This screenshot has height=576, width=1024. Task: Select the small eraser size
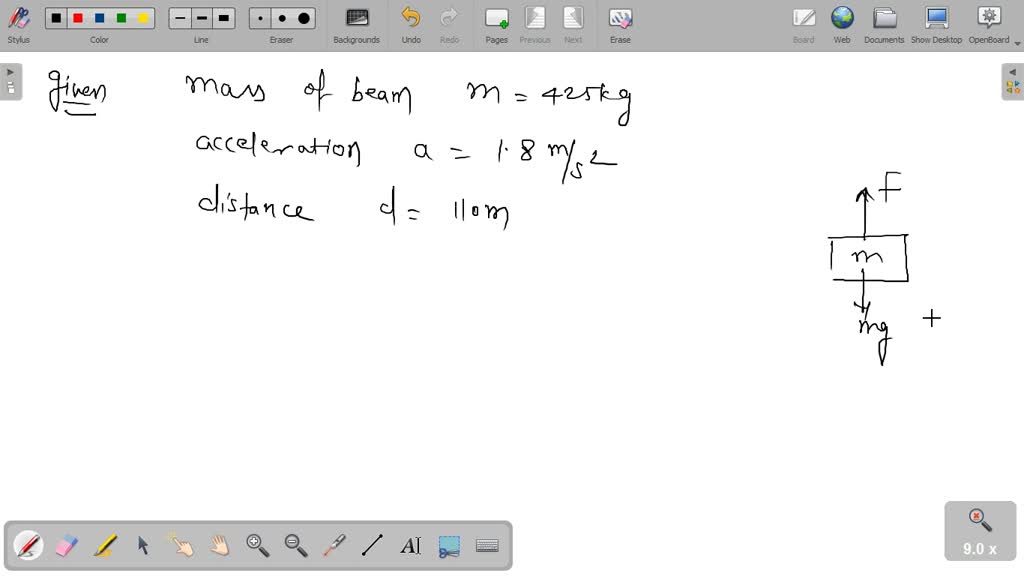point(261,18)
